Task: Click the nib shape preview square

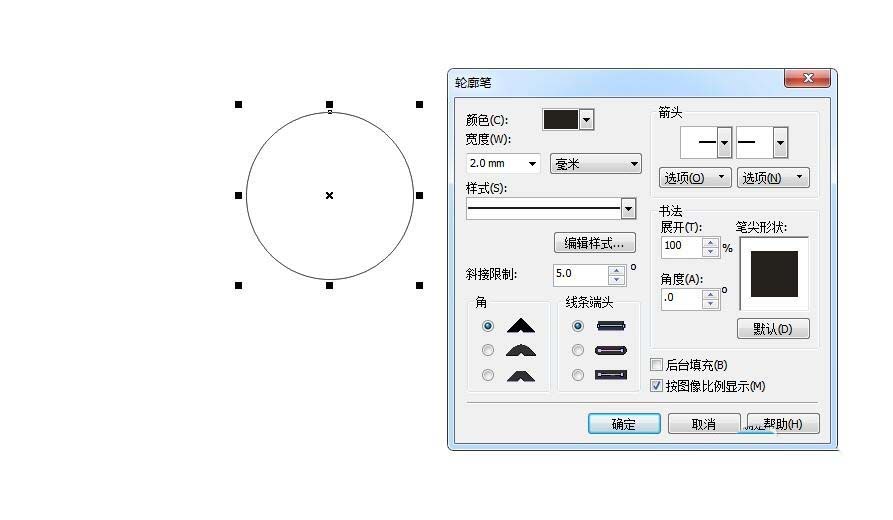Action: click(x=774, y=274)
